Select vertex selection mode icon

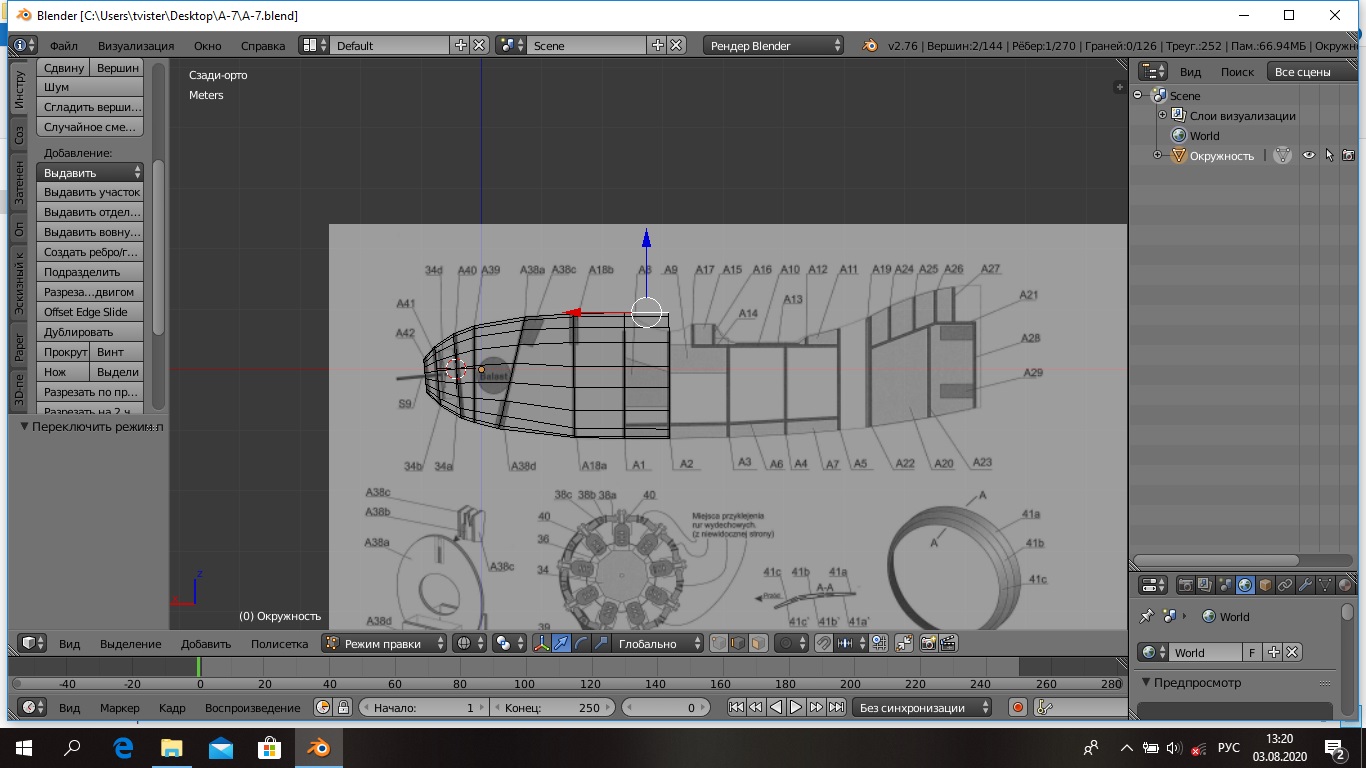click(x=718, y=644)
